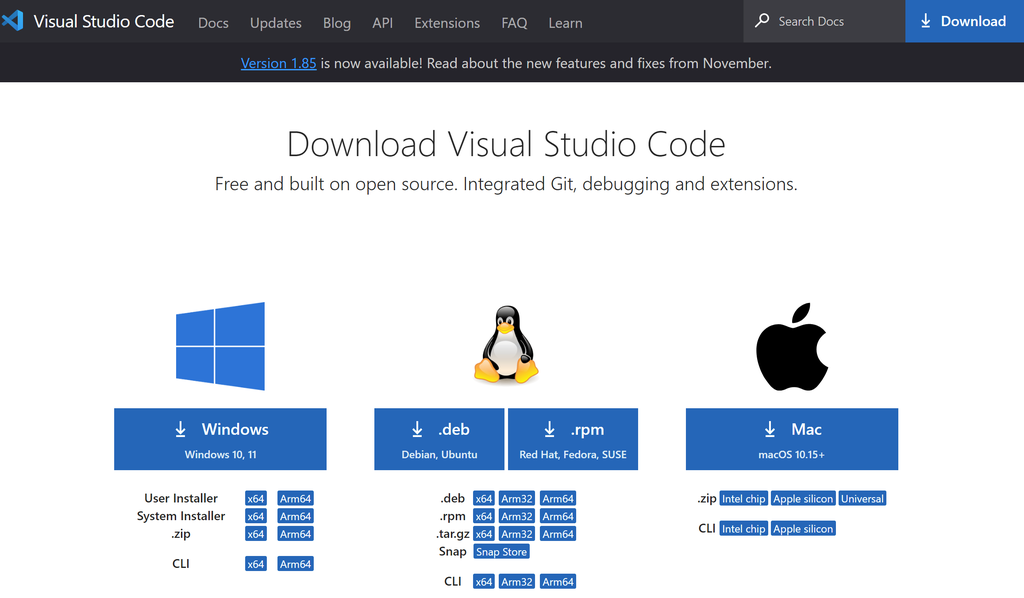
Task: Click the 'Free and built on open source' subtitle
Action: point(506,185)
